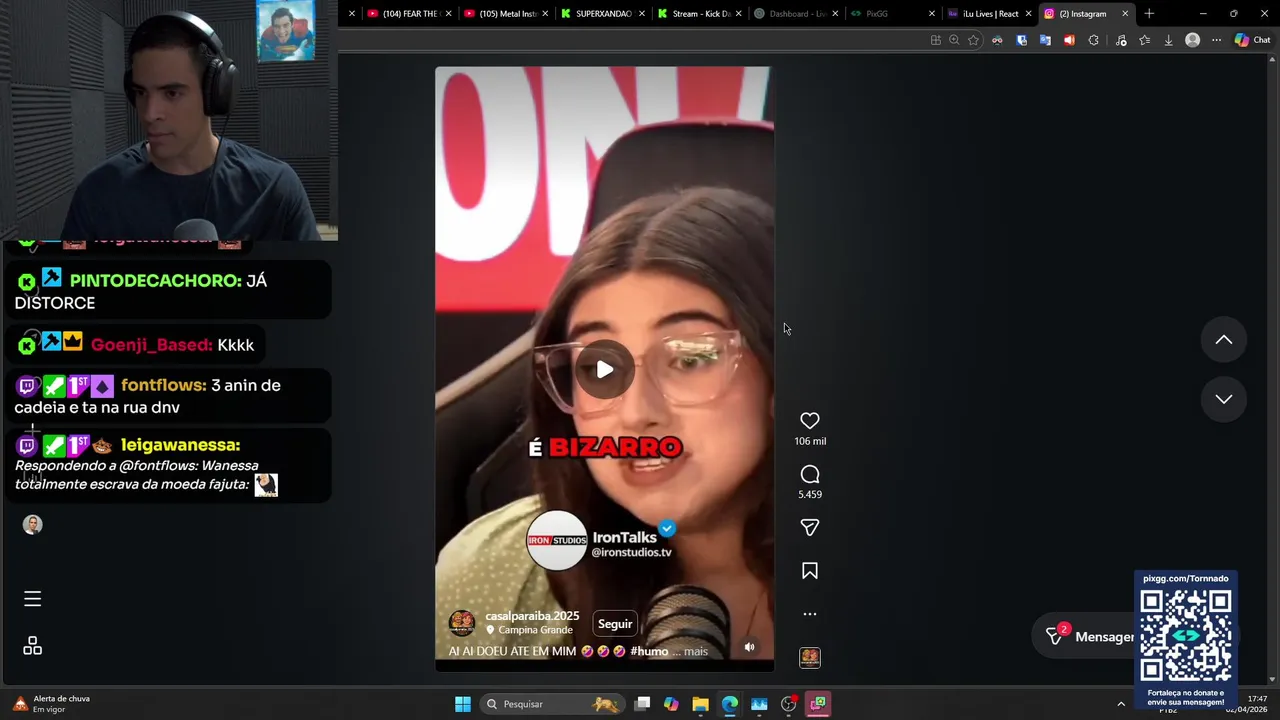Open Instagram hamburger menu icon
This screenshot has width=1280, height=720.
click(32, 599)
